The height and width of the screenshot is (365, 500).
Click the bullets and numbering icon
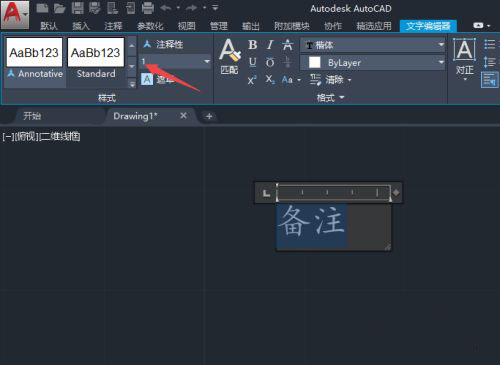click(490, 44)
